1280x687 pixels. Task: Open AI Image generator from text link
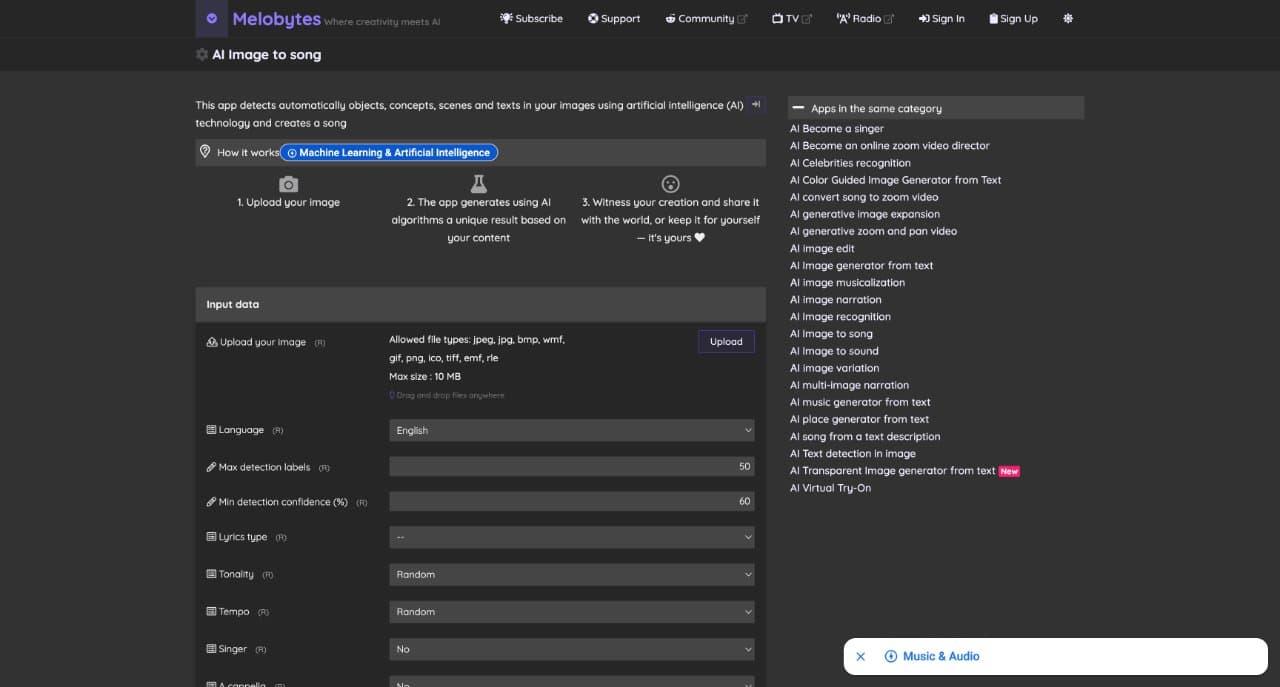(x=861, y=265)
